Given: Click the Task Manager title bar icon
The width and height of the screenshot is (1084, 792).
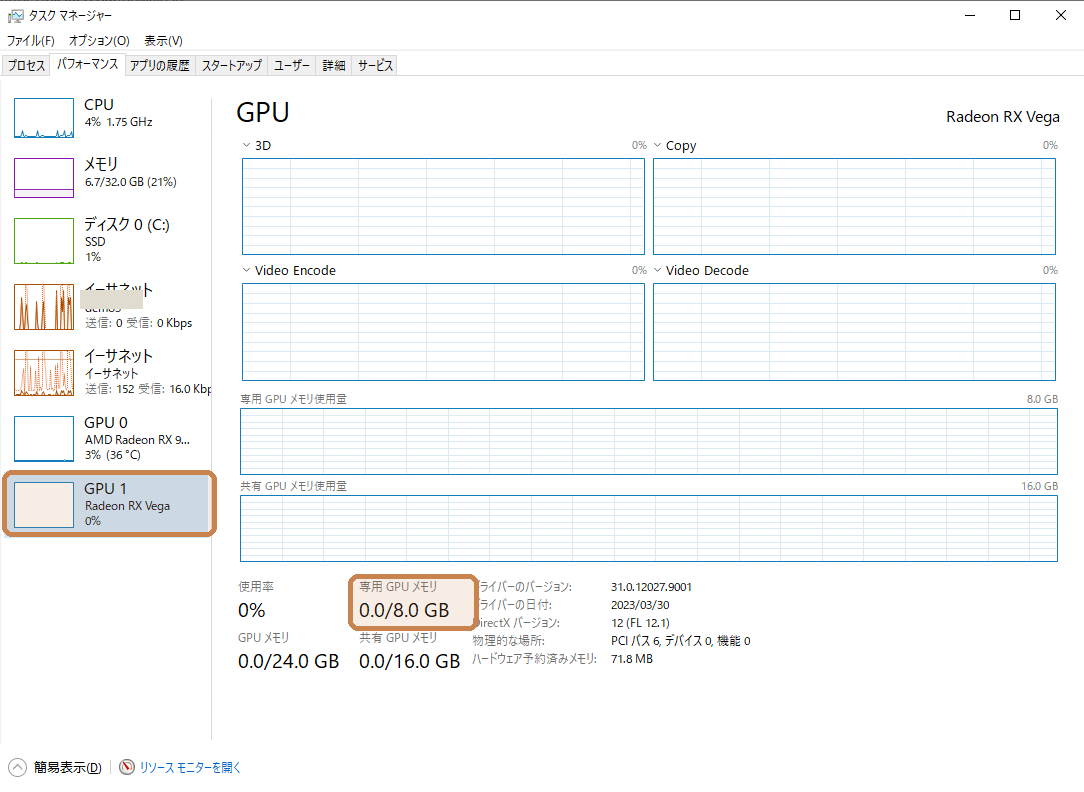Looking at the screenshot, I should 15,15.
